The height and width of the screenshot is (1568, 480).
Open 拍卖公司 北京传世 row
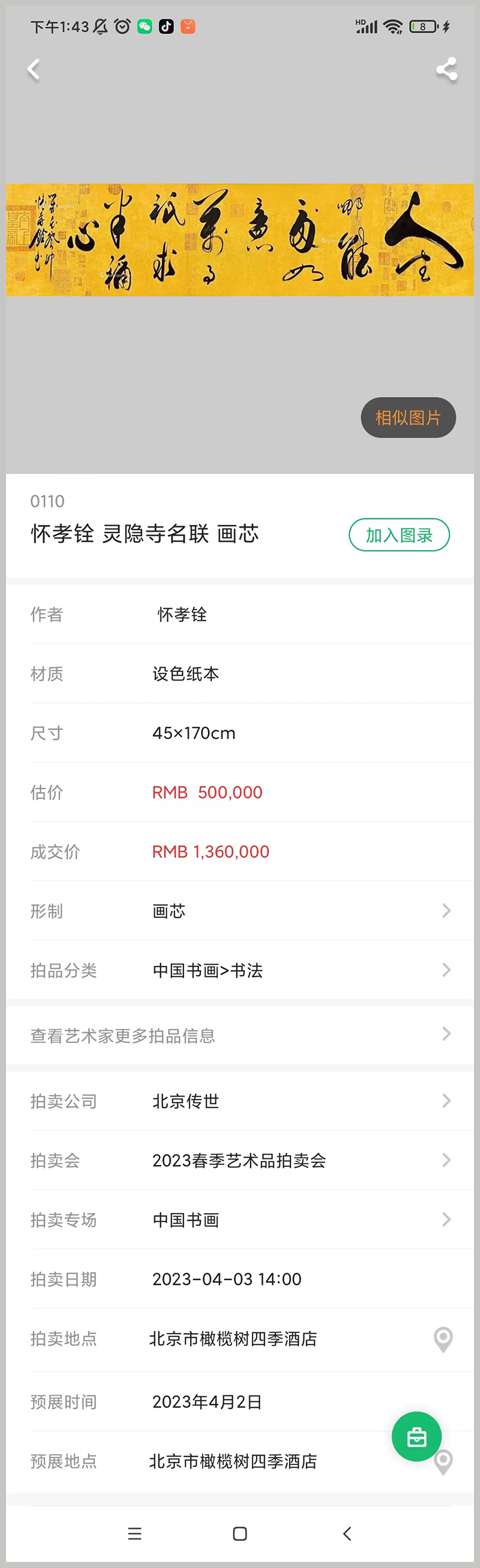tap(240, 1101)
